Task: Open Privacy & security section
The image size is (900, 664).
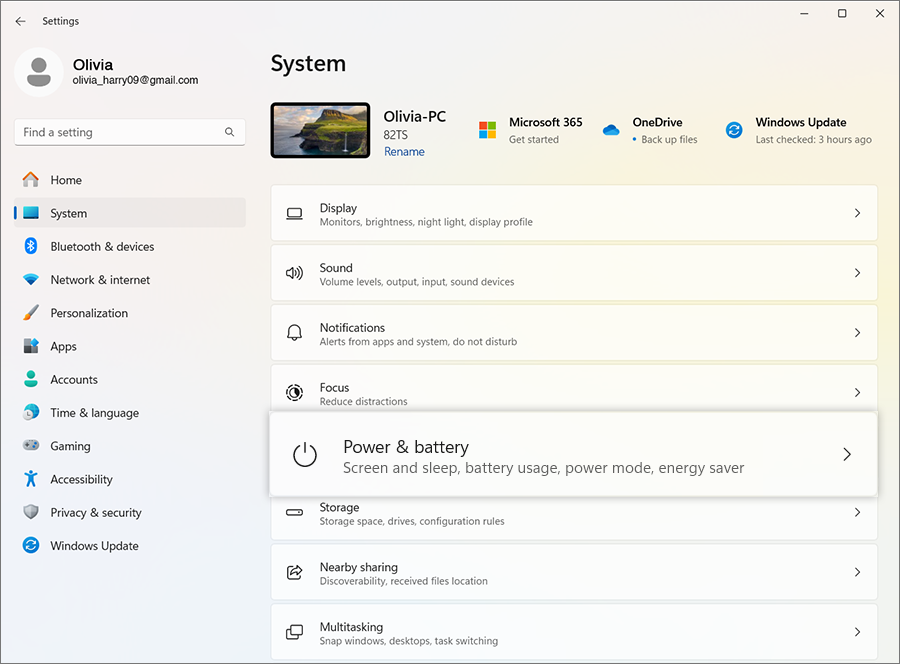Action: [x=95, y=513]
